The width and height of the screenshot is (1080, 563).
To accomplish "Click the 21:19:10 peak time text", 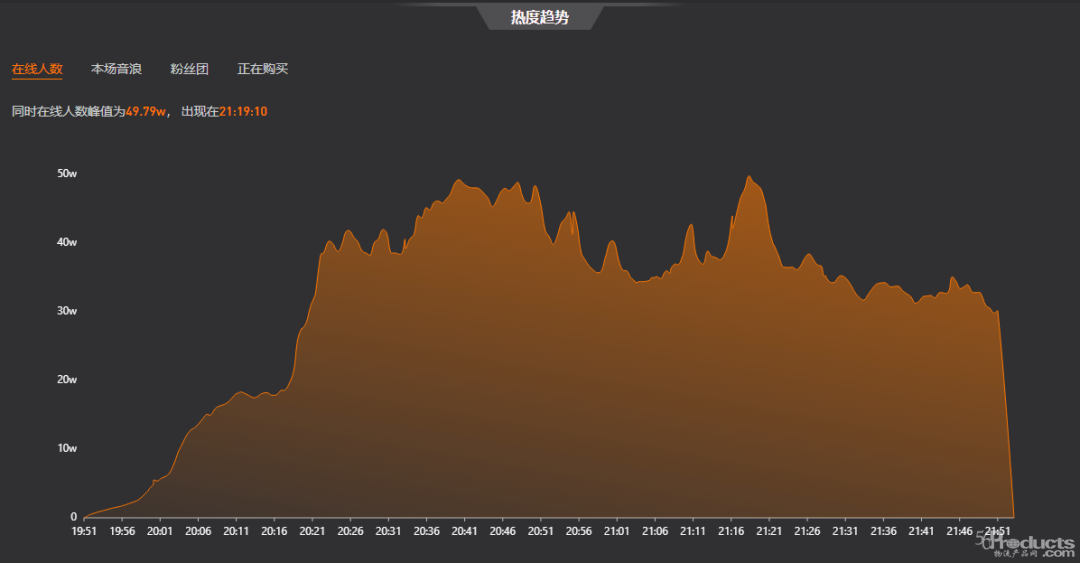I will [243, 111].
